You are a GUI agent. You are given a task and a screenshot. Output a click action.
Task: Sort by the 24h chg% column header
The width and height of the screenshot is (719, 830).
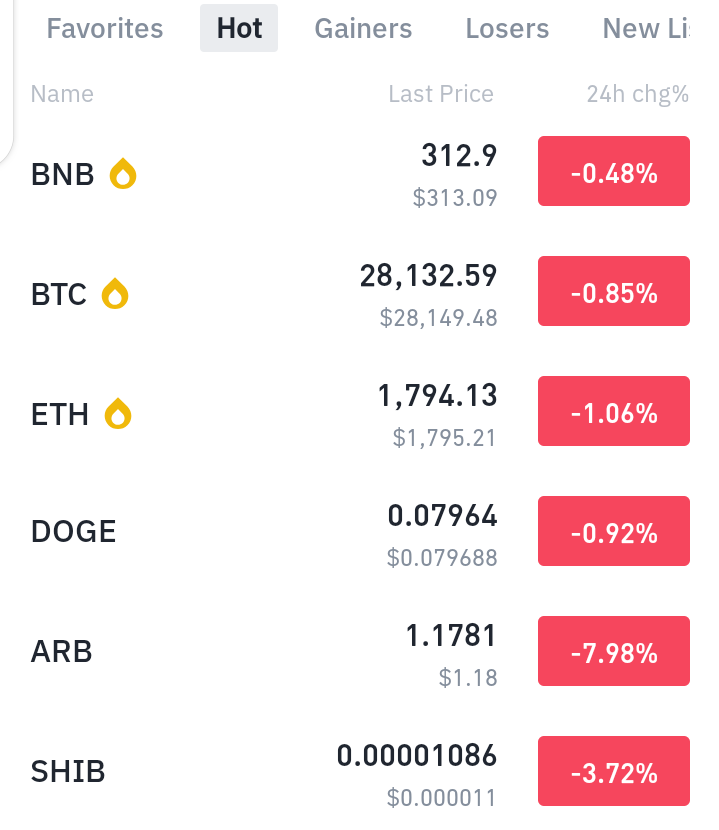(x=637, y=94)
